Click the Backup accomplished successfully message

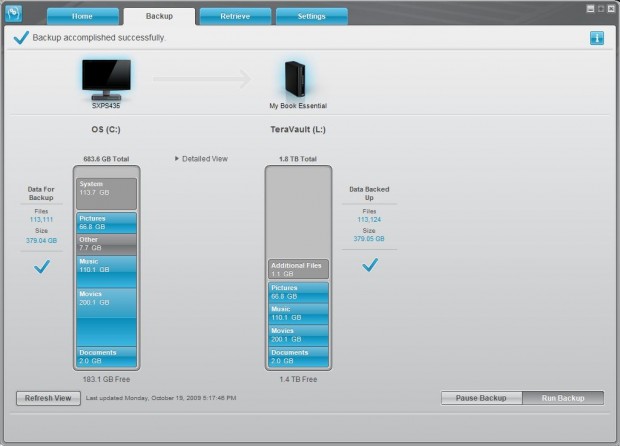tap(99, 38)
